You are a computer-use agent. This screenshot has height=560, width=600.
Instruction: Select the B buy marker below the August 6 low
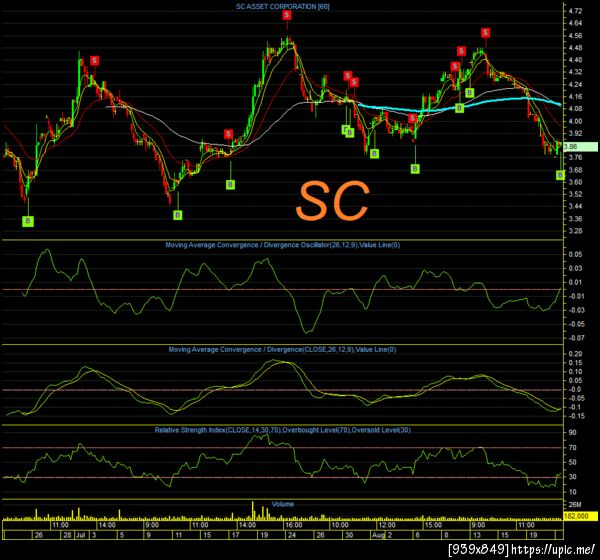click(415, 168)
